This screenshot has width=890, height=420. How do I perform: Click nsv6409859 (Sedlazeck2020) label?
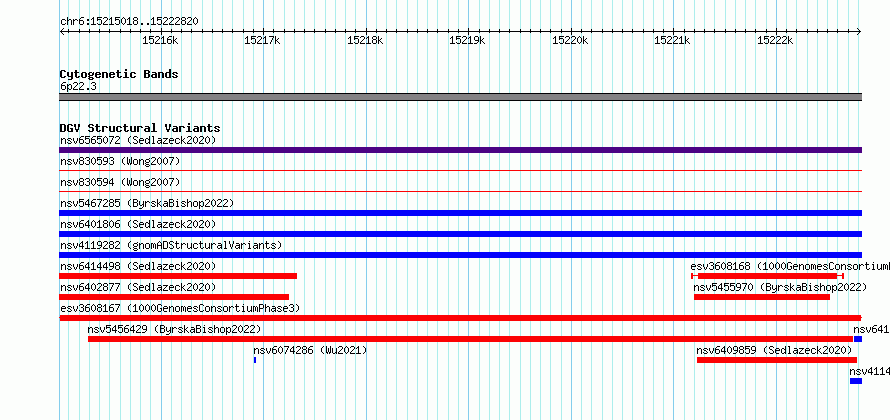775,350
